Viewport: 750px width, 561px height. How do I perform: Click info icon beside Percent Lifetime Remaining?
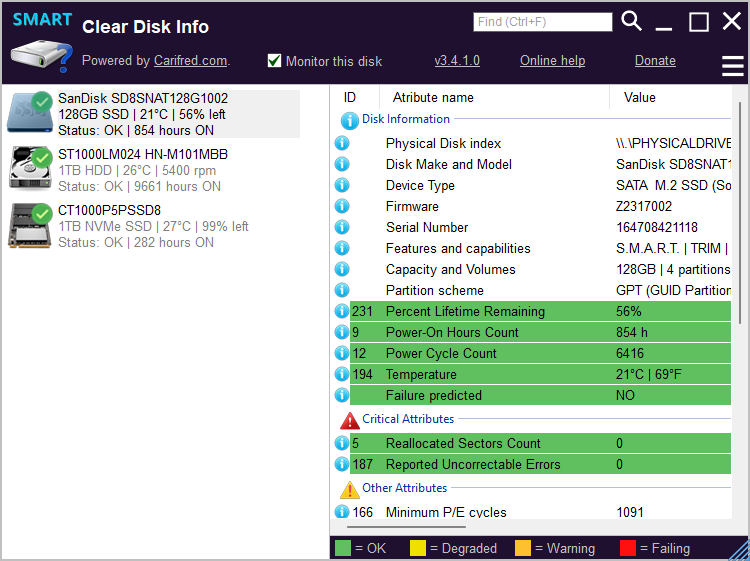click(342, 311)
